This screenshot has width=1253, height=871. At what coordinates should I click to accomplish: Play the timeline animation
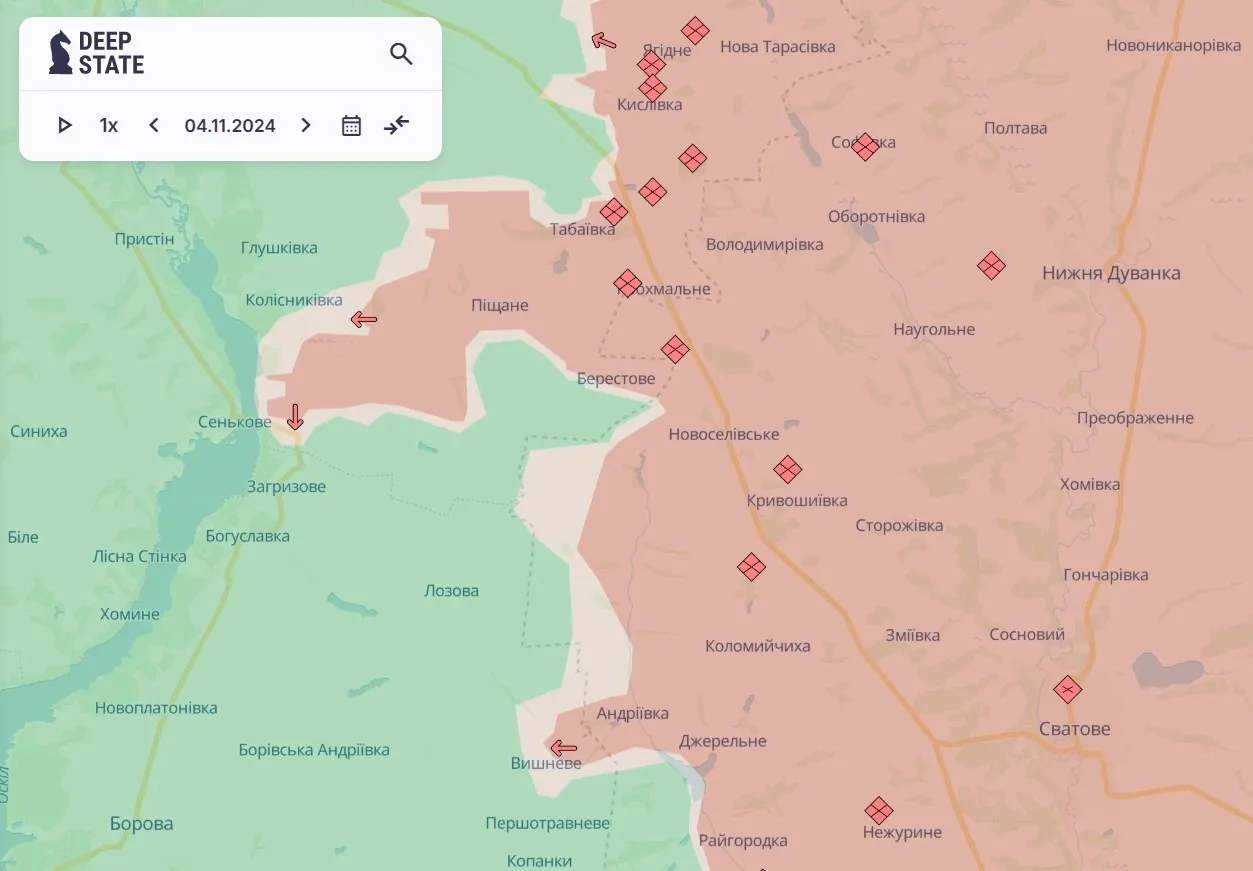tap(65, 125)
